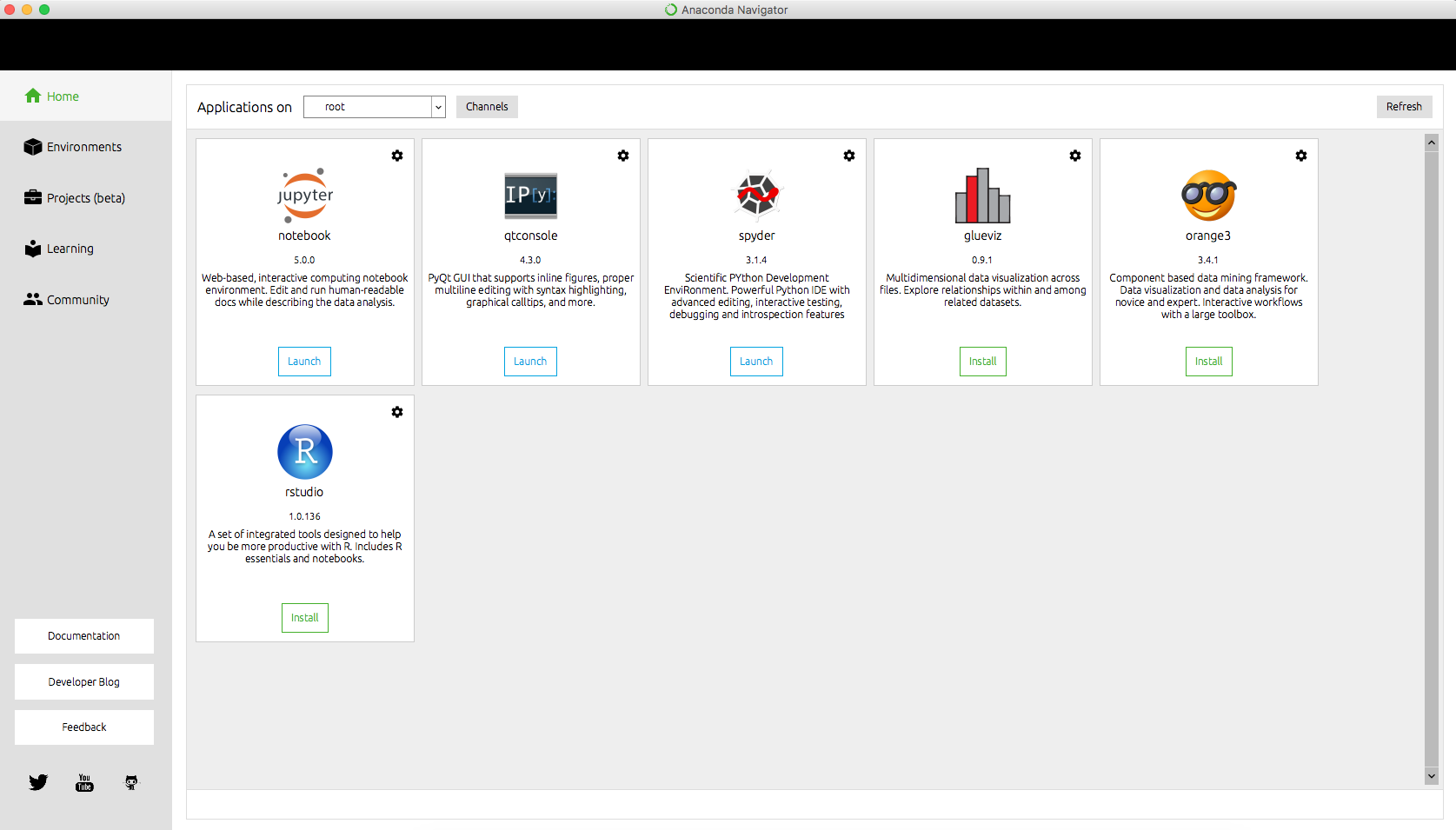The height and width of the screenshot is (830, 1456).
Task: Click the Channels button
Action: click(487, 107)
